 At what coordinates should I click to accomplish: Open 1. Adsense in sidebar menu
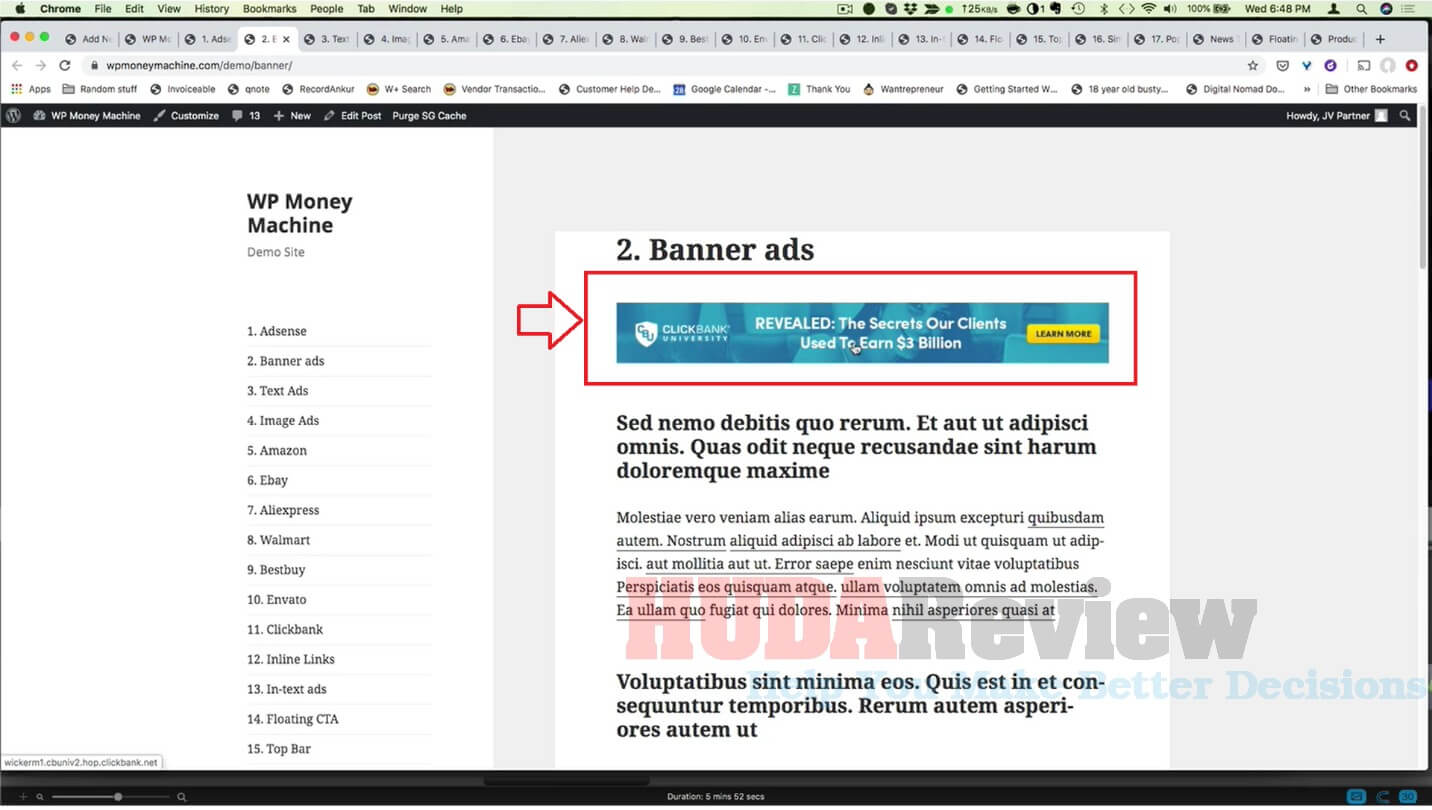(277, 331)
